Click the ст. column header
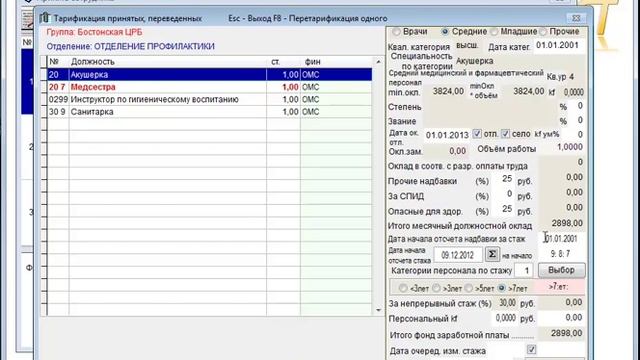The width and height of the screenshot is (640, 360). click(283, 62)
